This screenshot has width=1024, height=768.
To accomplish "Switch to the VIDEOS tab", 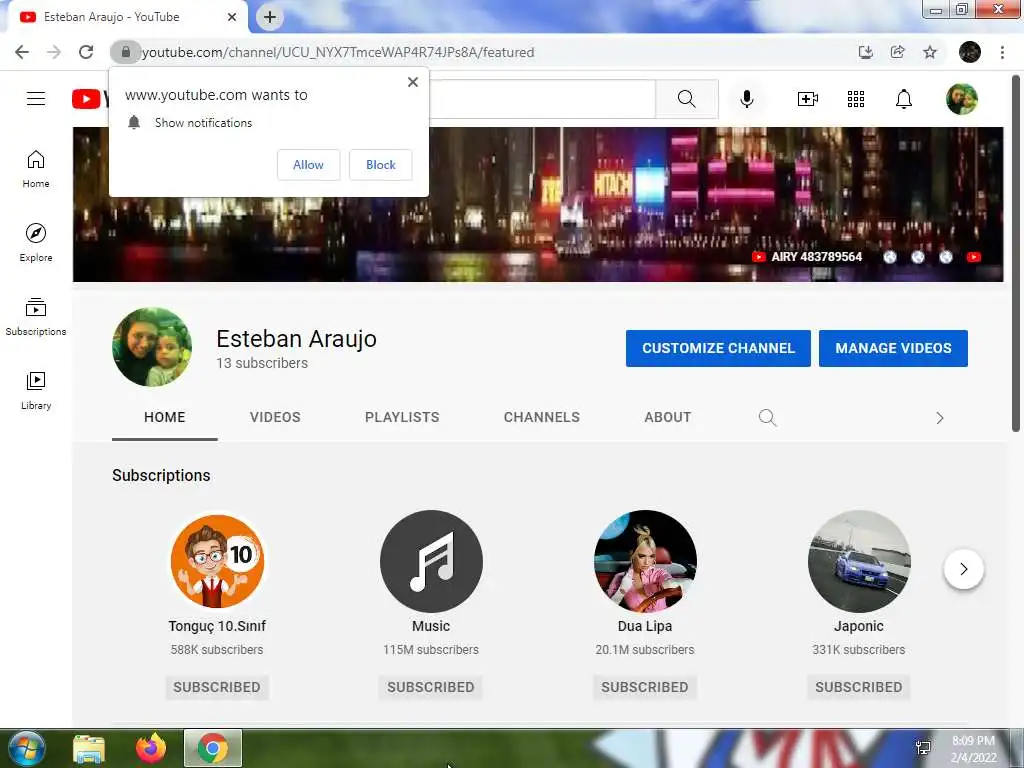I will pos(275,417).
